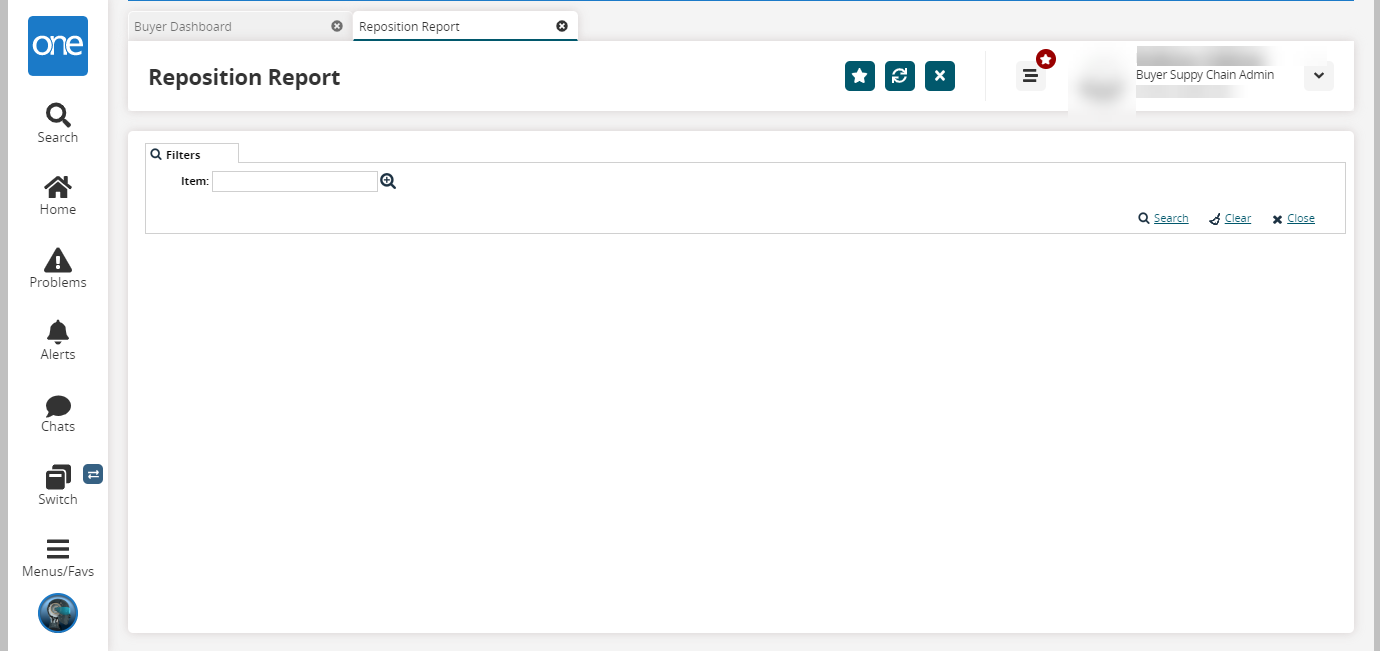Click the small swap arrows badge
Viewport: 1380px width, 651px height.
coord(93,474)
